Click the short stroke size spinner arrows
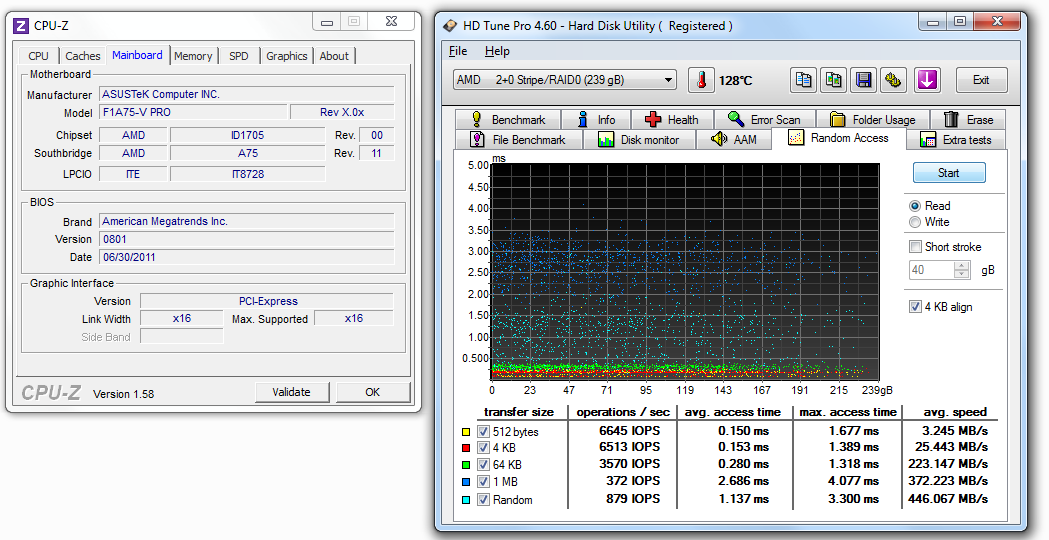Screen dimensions: 1049x540 pos(962,270)
